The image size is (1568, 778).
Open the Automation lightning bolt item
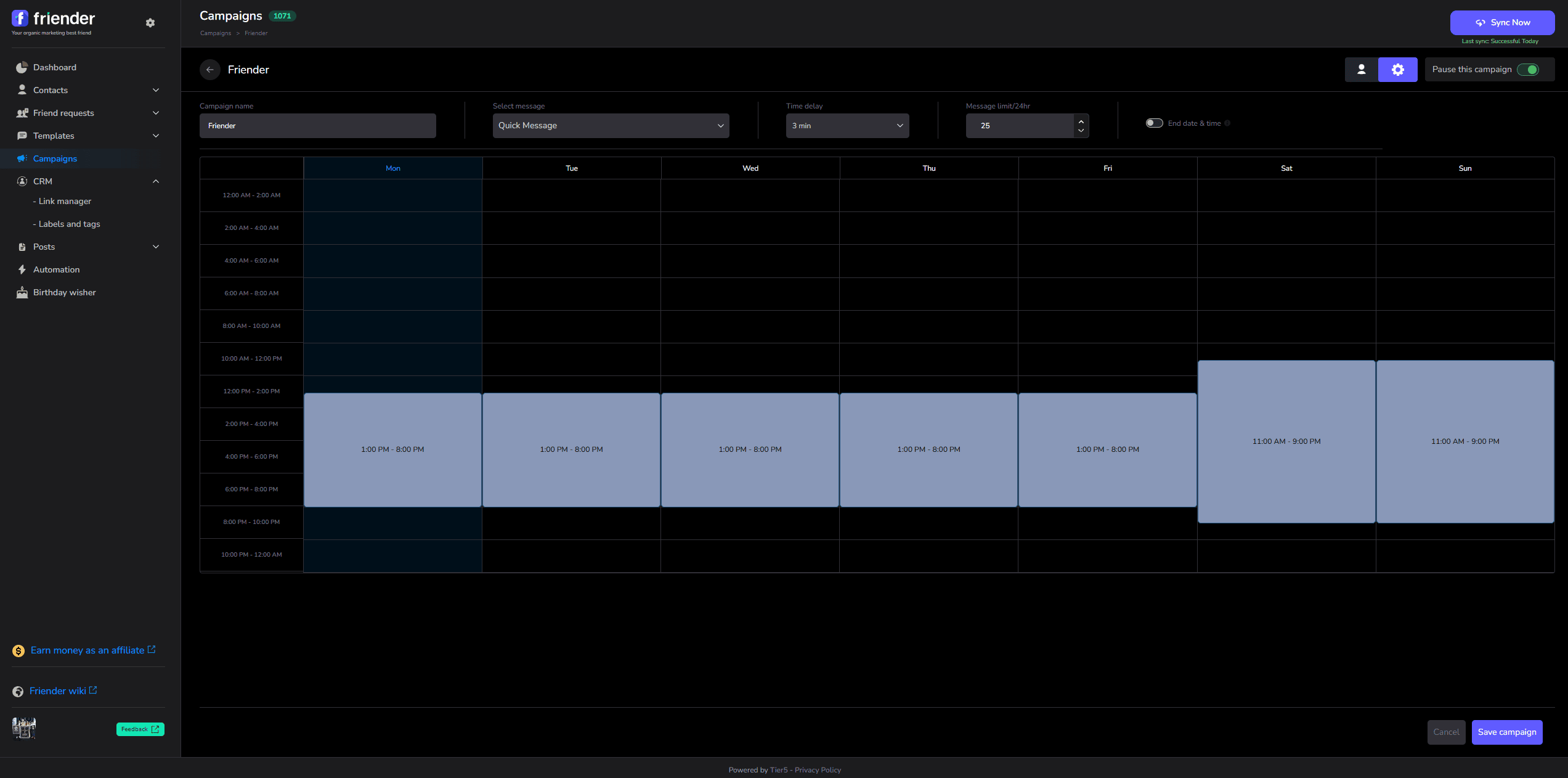(x=56, y=269)
